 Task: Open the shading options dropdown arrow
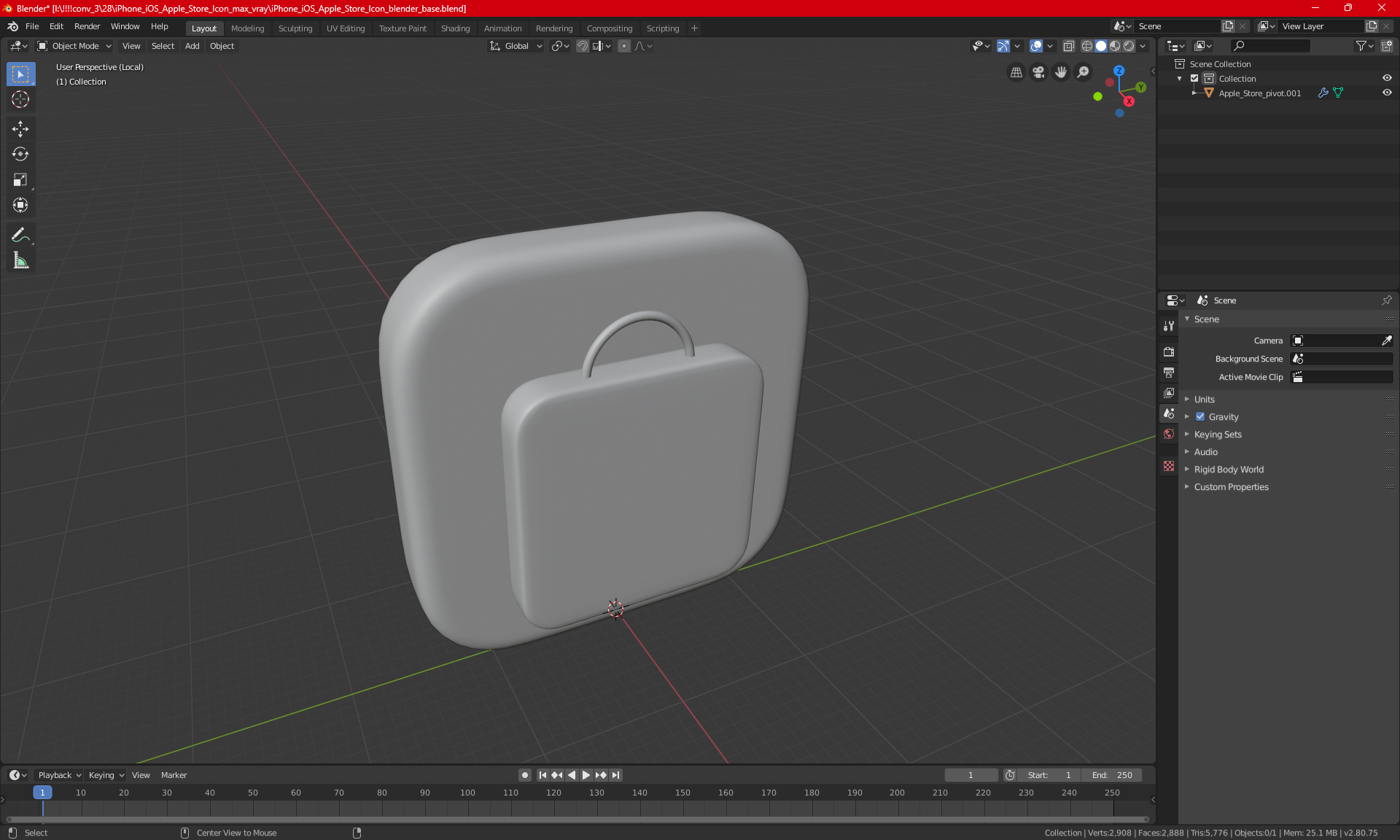pos(1143,46)
